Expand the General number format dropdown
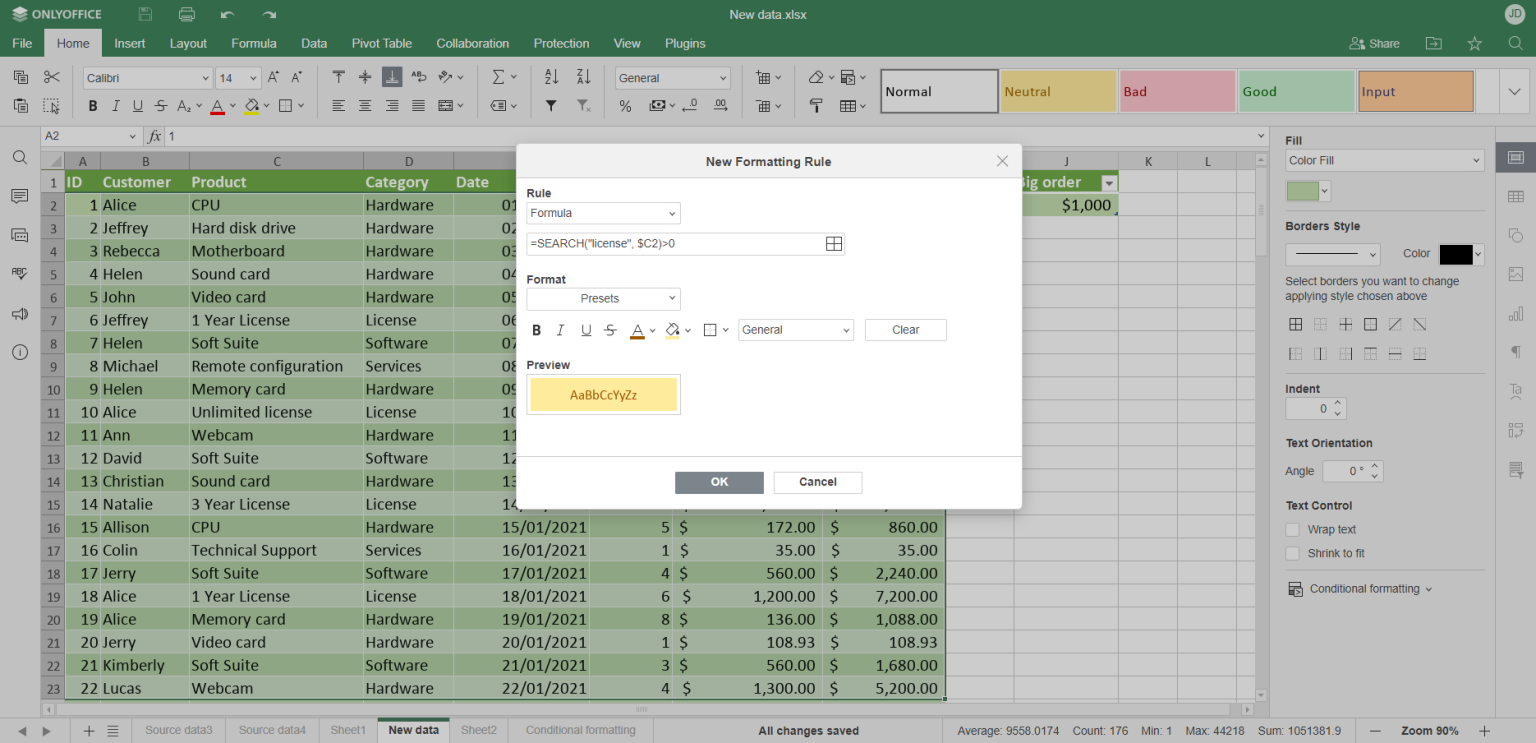This screenshot has width=1536, height=743. click(x=795, y=330)
